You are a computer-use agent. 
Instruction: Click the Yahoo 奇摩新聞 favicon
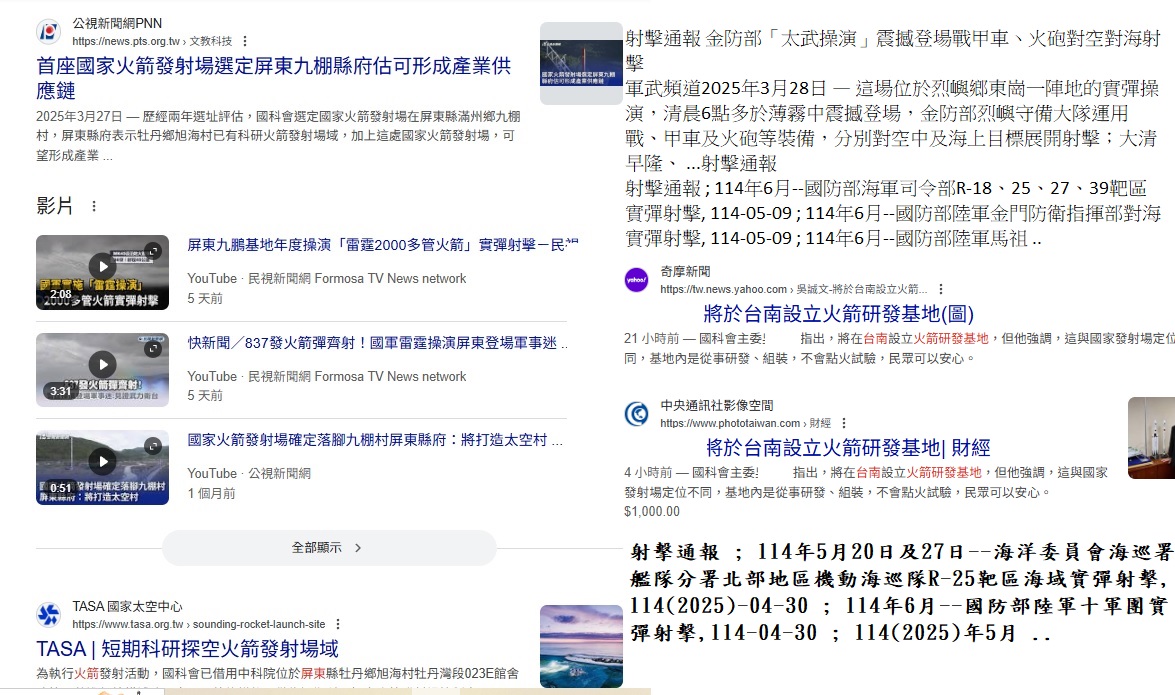tap(636, 280)
